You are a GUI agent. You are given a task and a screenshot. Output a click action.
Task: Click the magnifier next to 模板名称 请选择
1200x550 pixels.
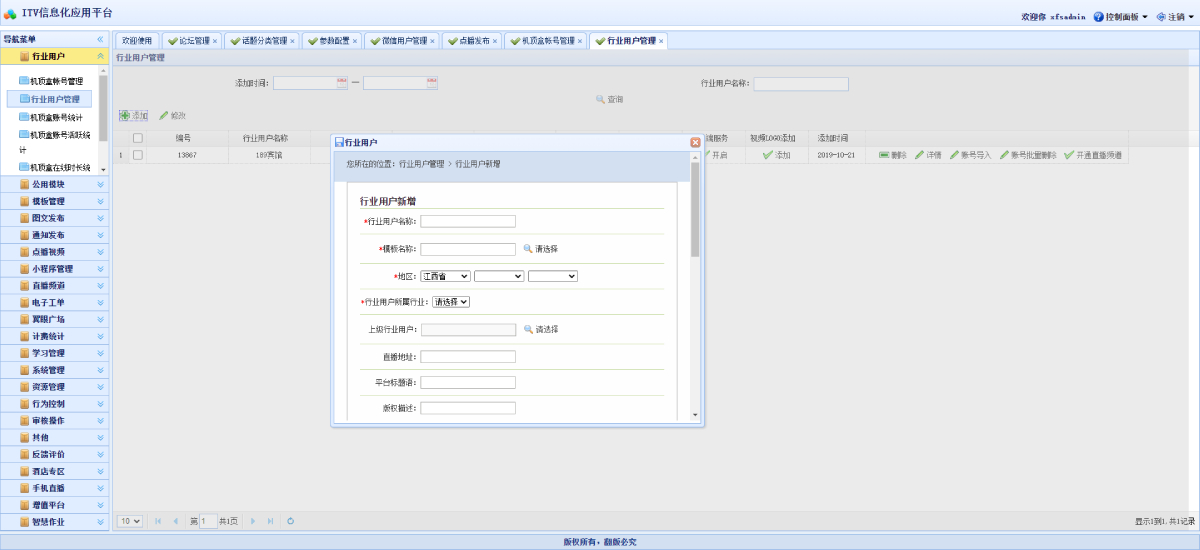(528, 249)
